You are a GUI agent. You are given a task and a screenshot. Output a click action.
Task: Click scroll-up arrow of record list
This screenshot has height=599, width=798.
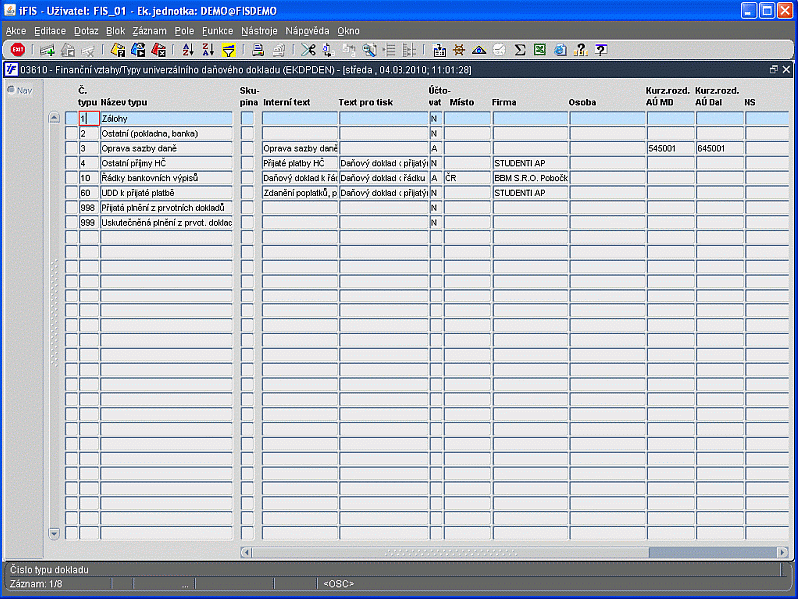(55, 118)
